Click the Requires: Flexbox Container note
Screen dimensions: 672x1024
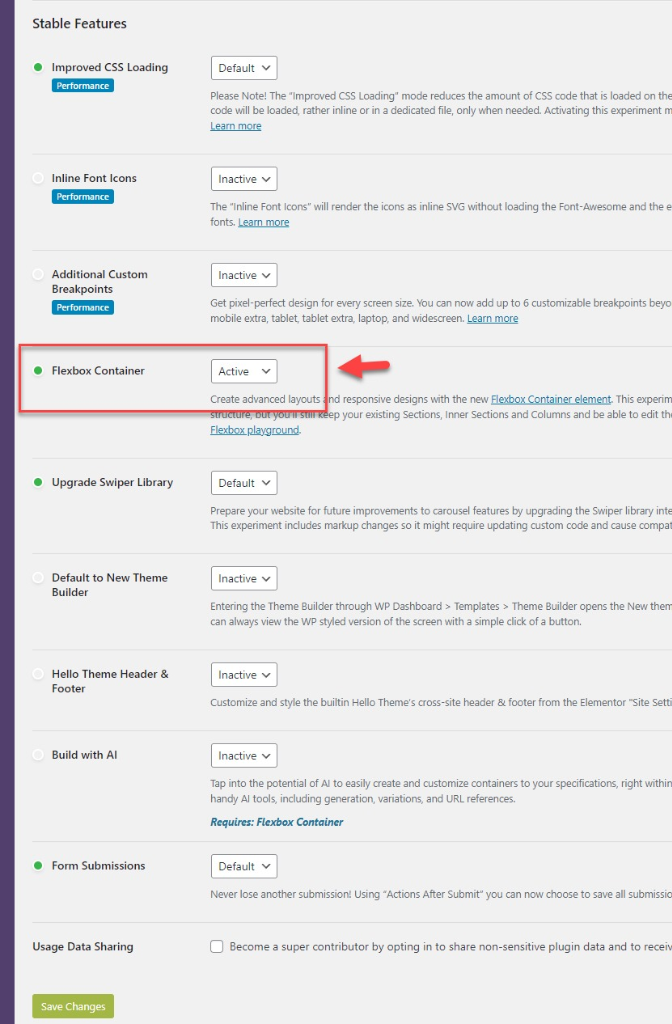[276, 822]
